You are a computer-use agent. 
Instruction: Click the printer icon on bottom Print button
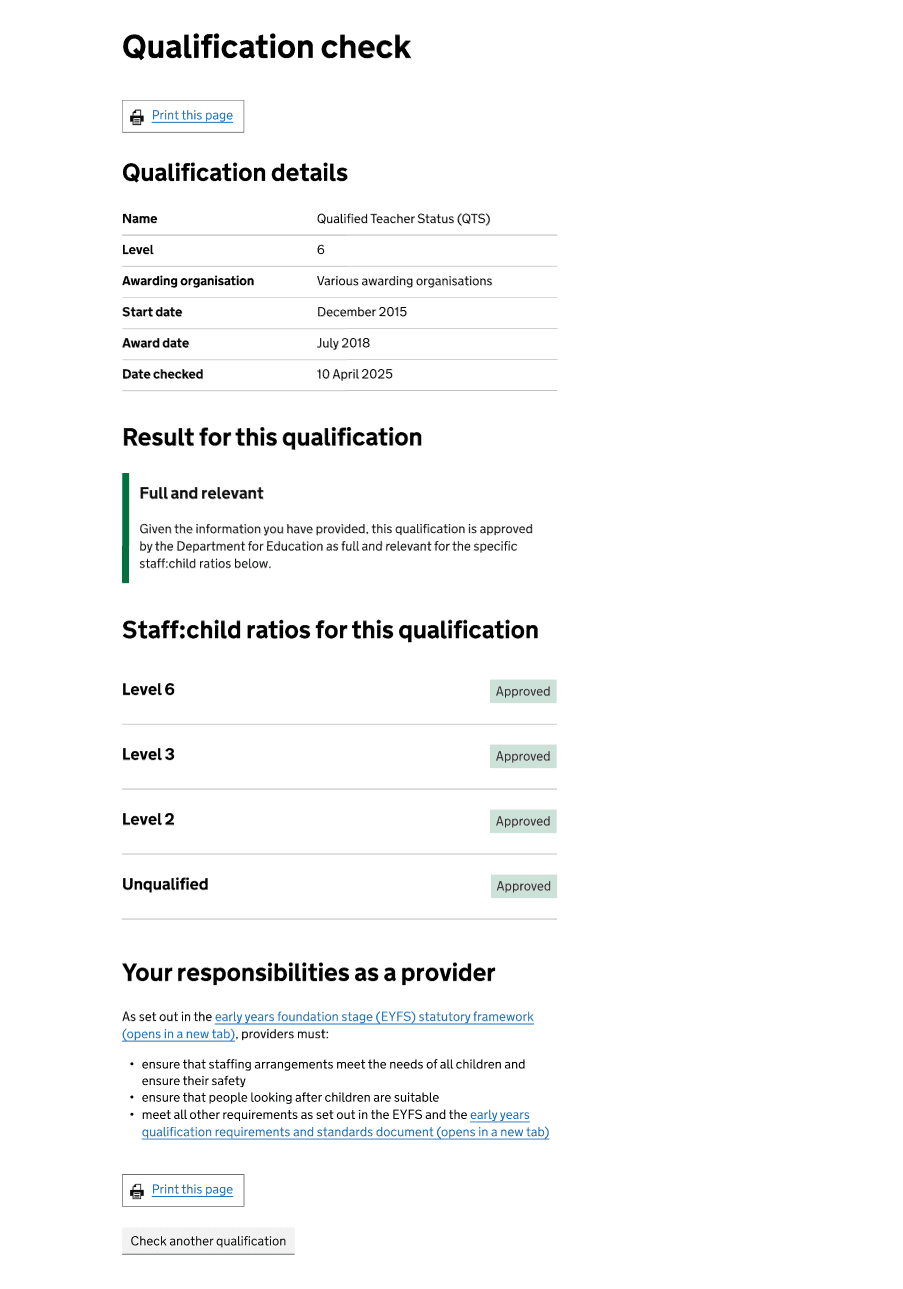[137, 1190]
